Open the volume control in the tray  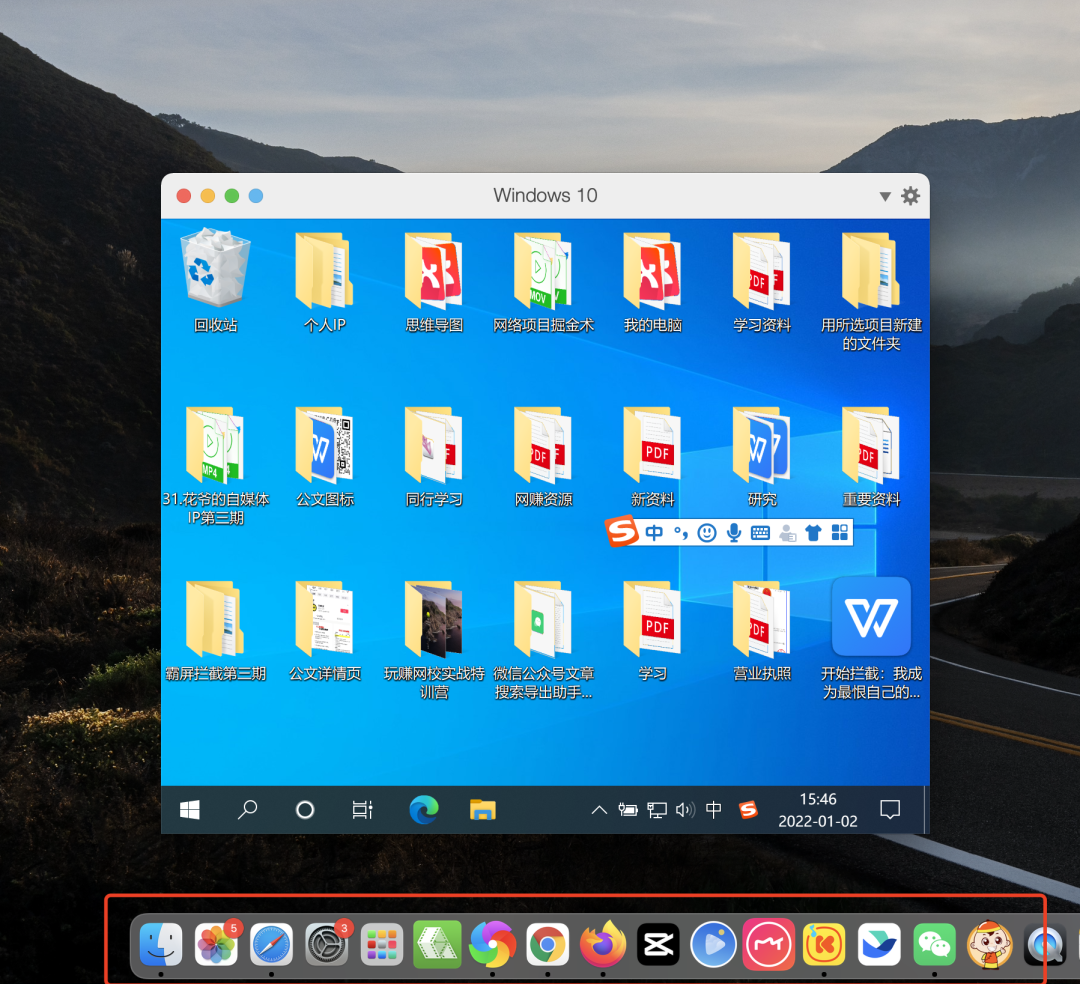(x=685, y=810)
